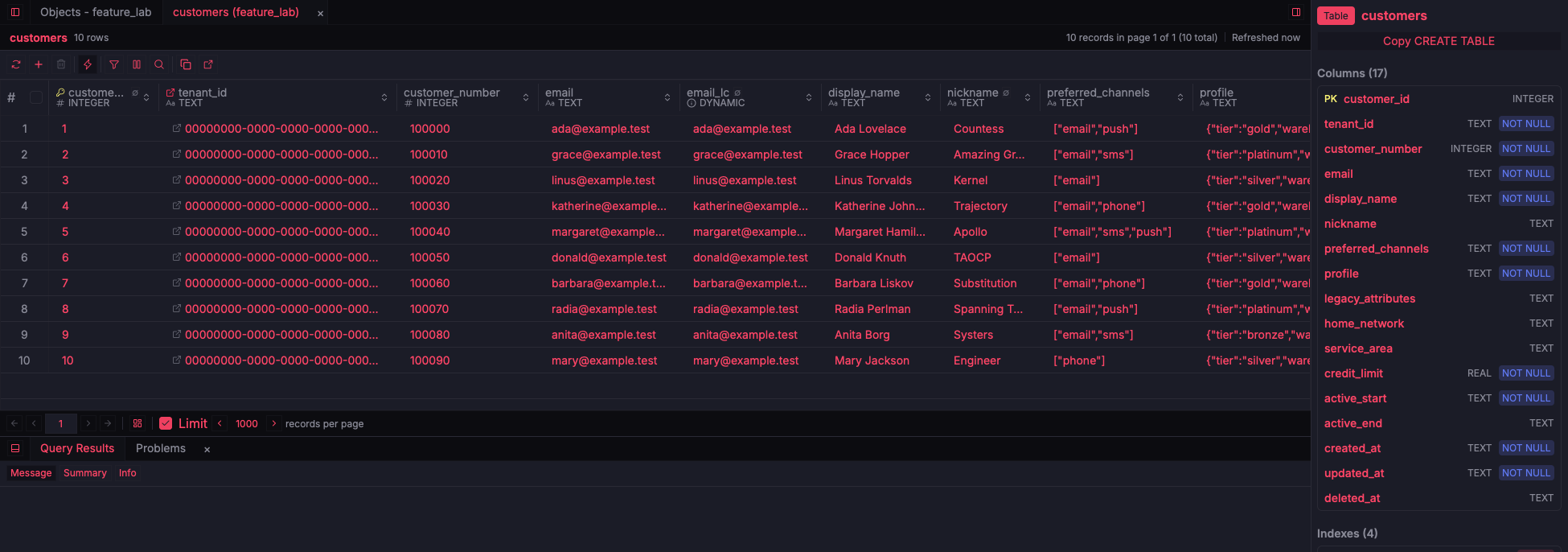Click the magnifier search icon in toolbar
Screen dimensions: 1568x552
[159, 64]
